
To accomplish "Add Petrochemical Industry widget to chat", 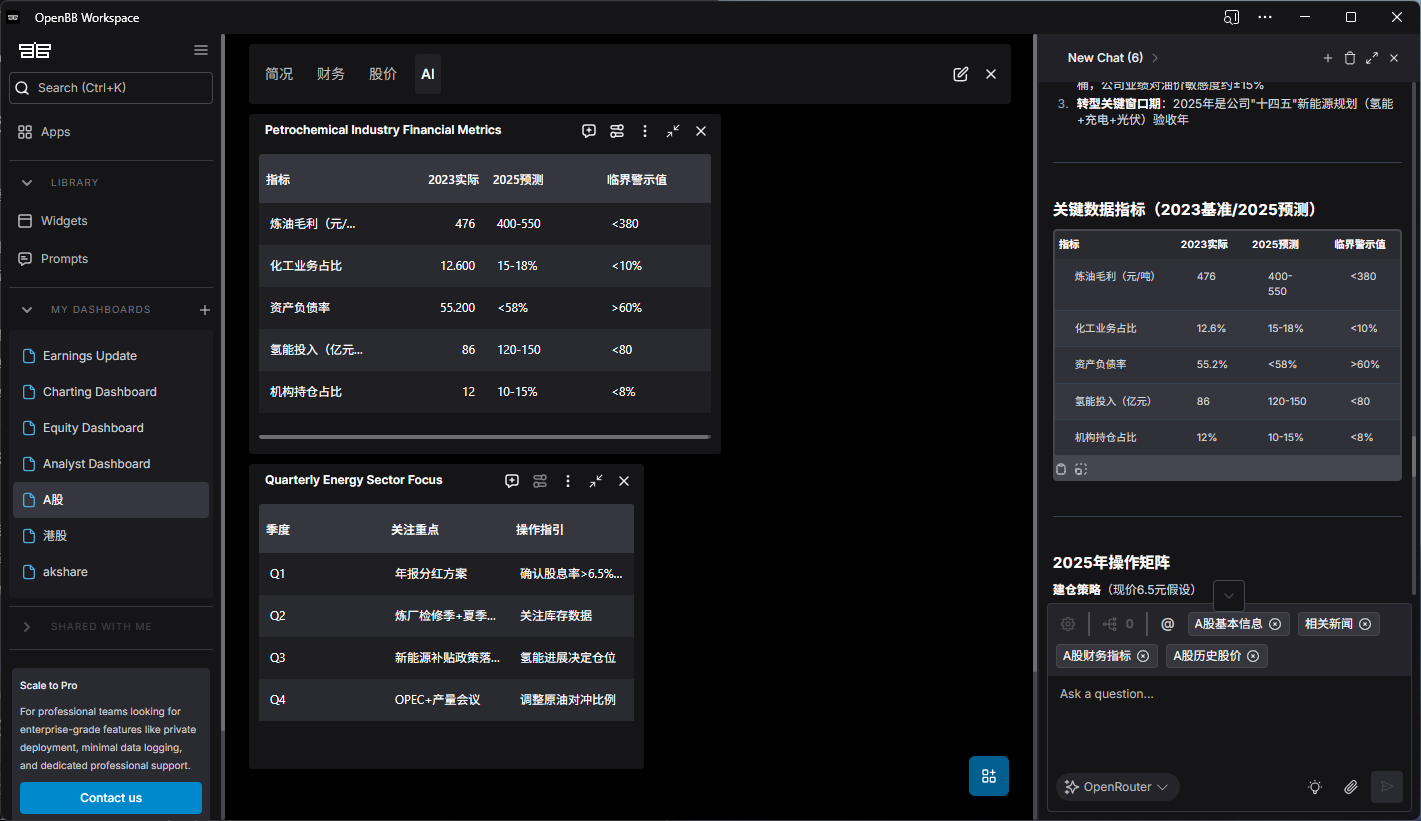I will click(x=589, y=131).
